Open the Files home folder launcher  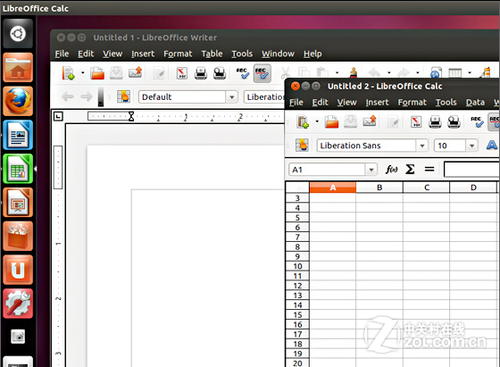tap(18, 67)
